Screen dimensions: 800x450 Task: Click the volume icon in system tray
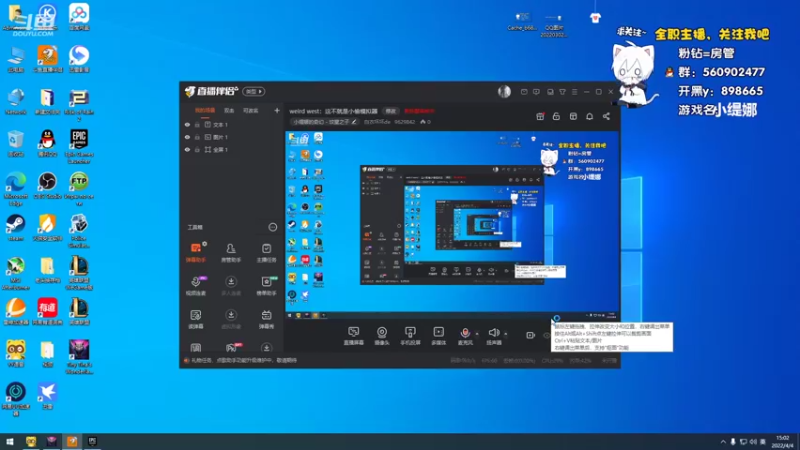(753, 442)
